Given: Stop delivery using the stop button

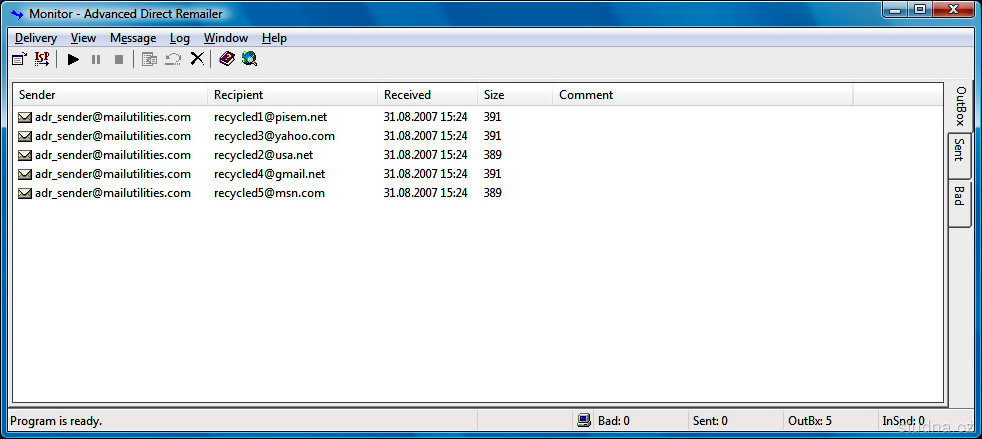Looking at the screenshot, I should pyautogui.click(x=119, y=59).
